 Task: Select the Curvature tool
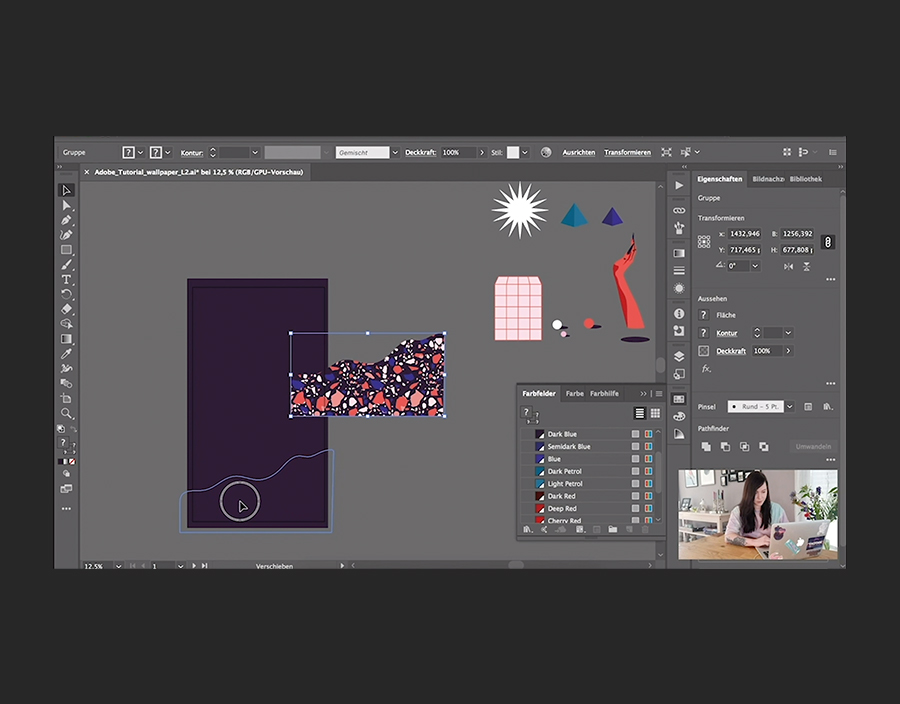click(67, 235)
